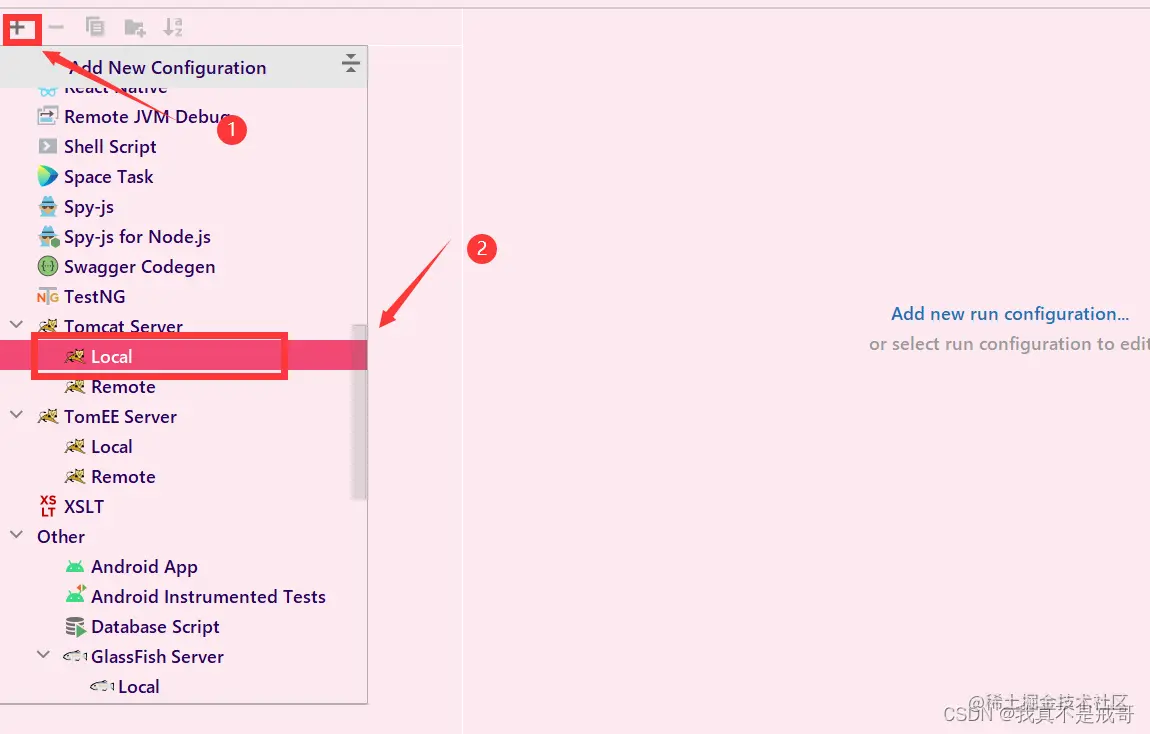Click the Space Task colored icon
The height and width of the screenshot is (734, 1150).
[x=48, y=176]
